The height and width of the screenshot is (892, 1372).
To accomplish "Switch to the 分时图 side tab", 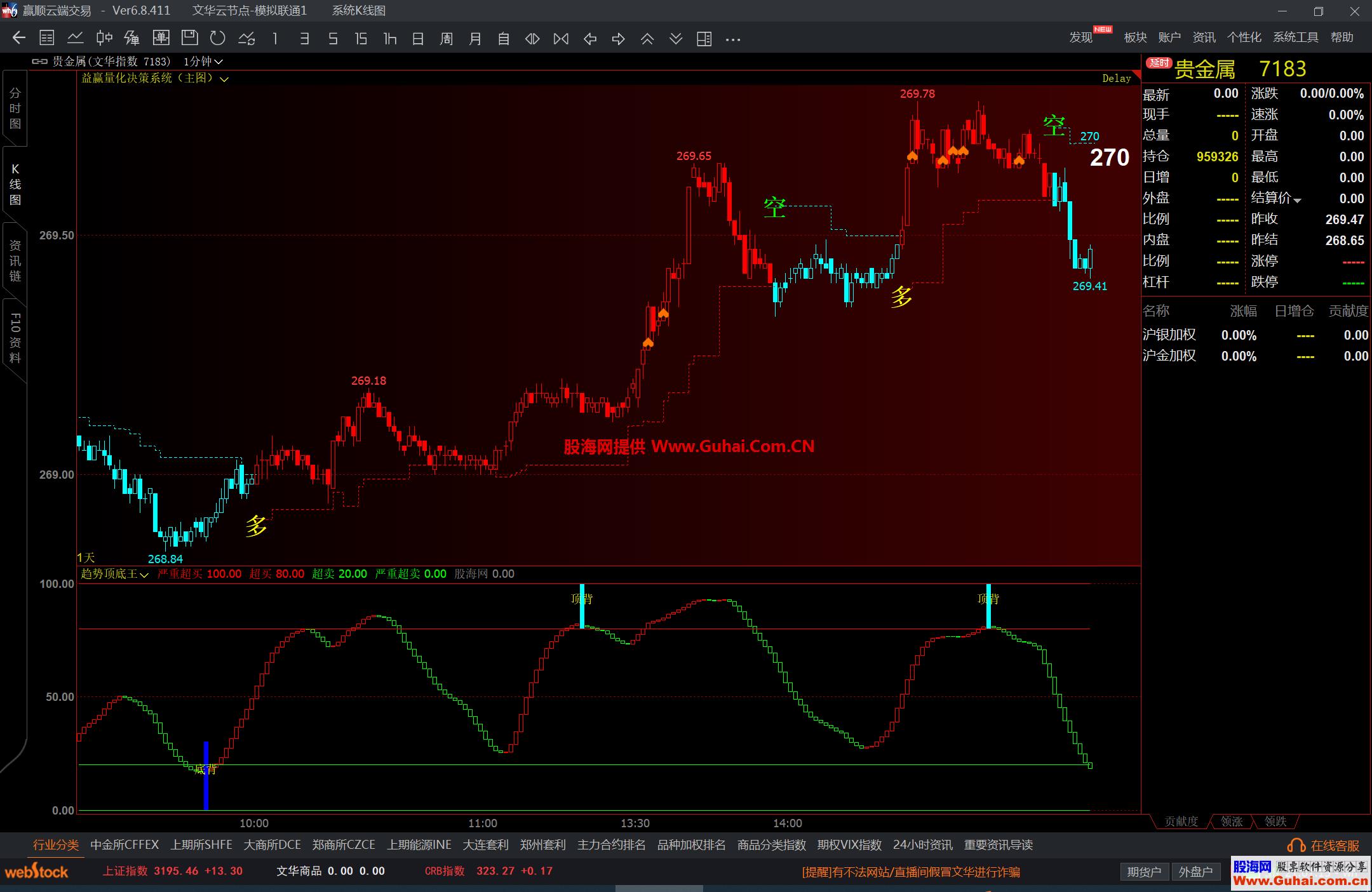I will click(15, 109).
